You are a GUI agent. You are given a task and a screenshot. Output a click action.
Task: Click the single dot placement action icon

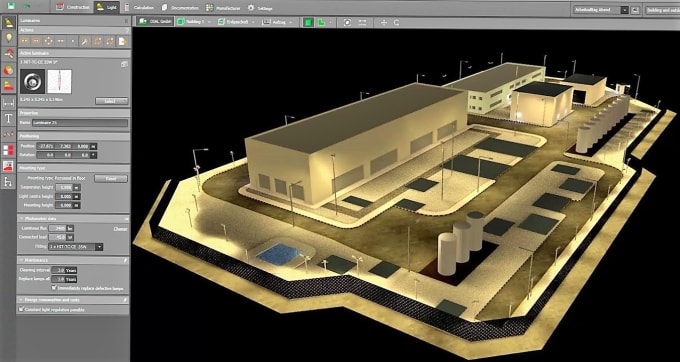[x=72, y=41]
